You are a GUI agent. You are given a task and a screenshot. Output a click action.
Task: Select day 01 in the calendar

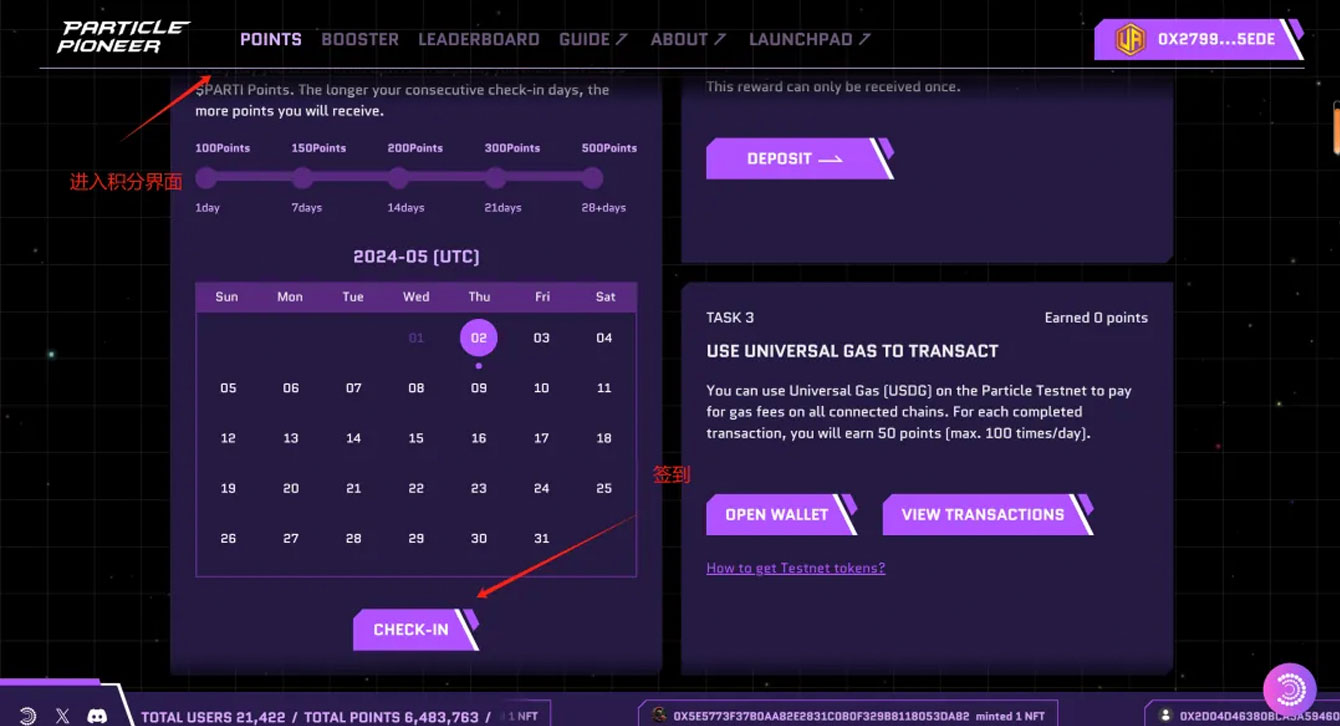click(x=416, y=338)
